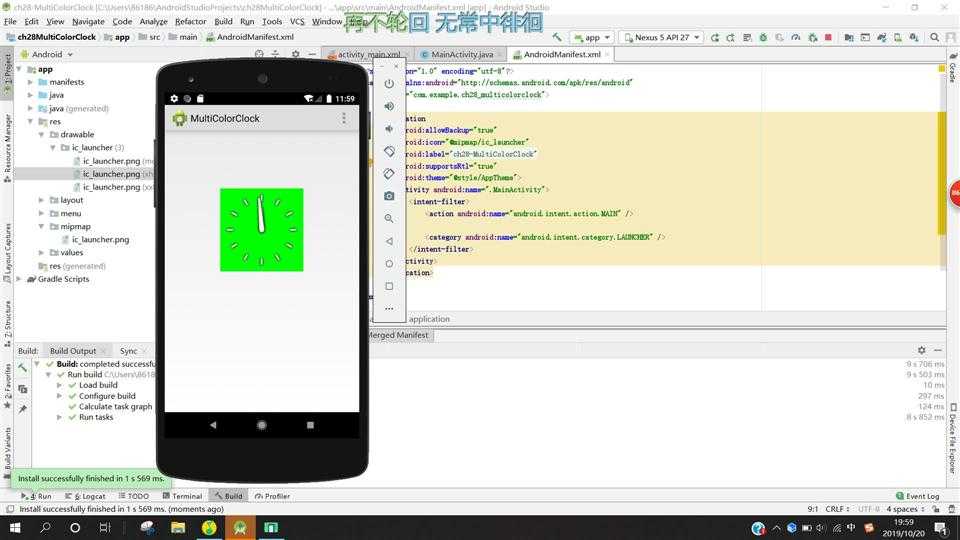960x540 pixels.
Task: Take emulator screenshot with camera icon
Action: [389, 196]
